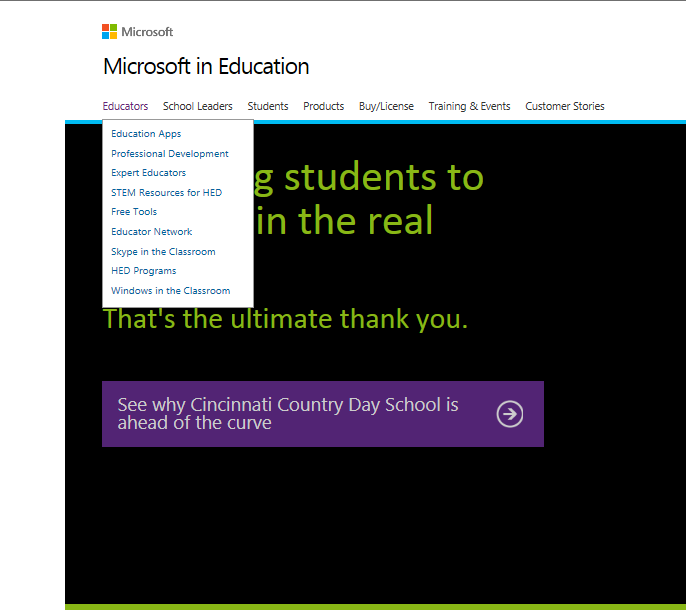686x610 pixels.
Task: Open the Training & Events menu
Action: (469, 106)
